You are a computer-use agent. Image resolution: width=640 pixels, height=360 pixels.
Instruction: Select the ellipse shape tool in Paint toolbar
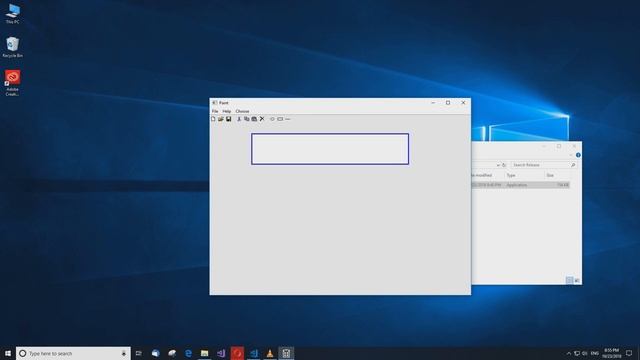272,119
